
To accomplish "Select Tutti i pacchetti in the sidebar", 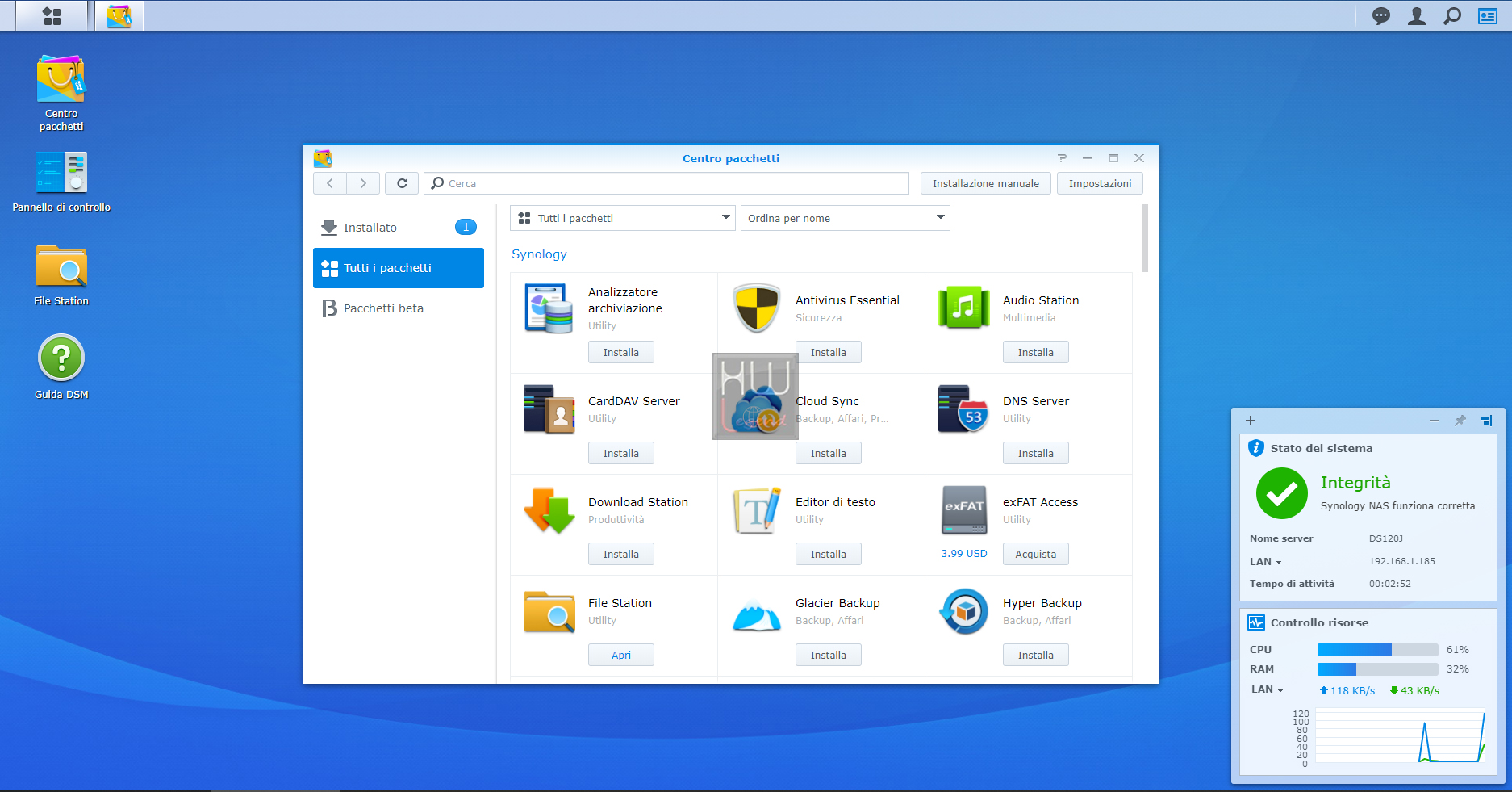I will coord(399,268).
